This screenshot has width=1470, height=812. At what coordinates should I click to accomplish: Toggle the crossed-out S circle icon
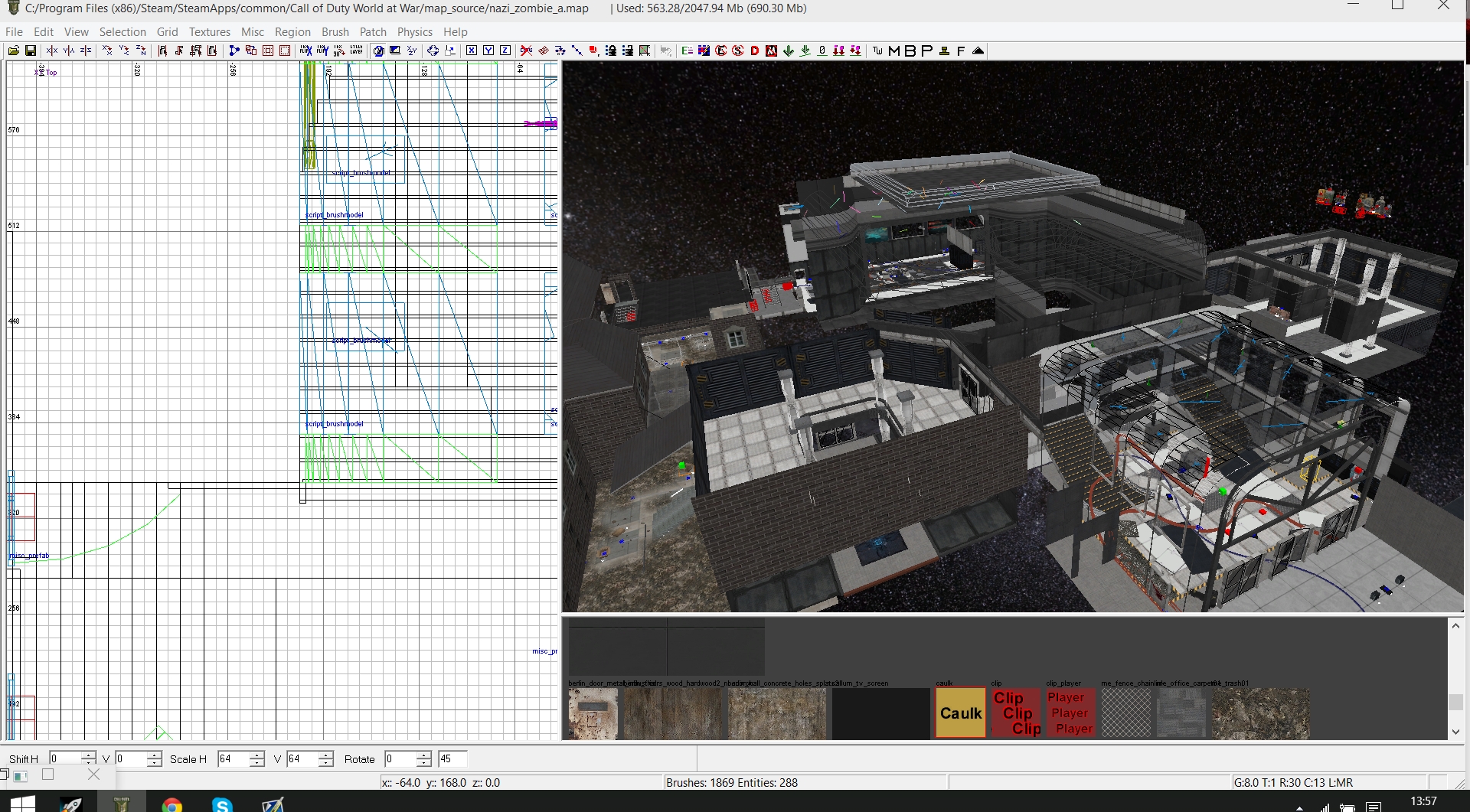(x=738, y=51)
